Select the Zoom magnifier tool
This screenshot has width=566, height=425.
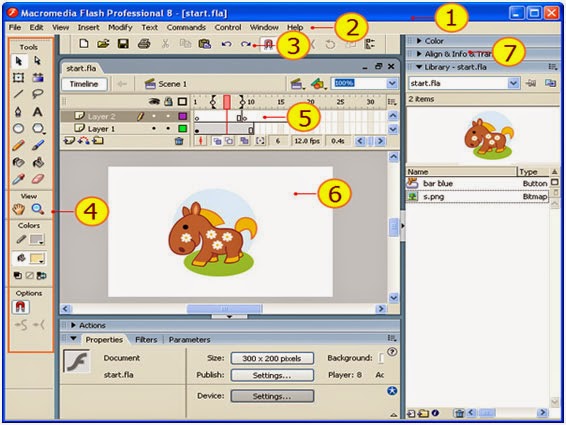(x=38, y=209)
